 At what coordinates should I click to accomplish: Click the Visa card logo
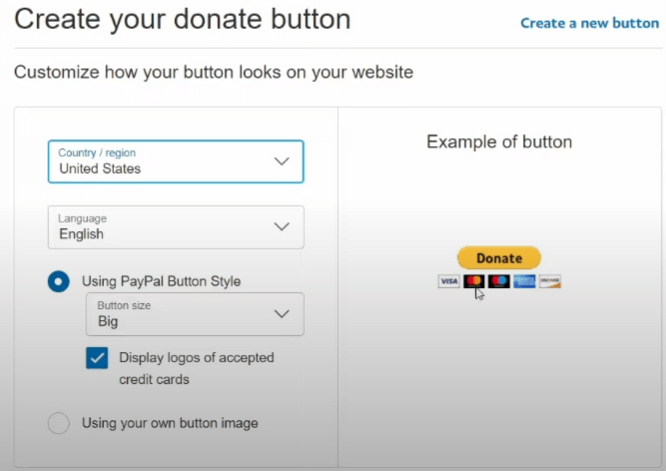click(x=449, y=282)
